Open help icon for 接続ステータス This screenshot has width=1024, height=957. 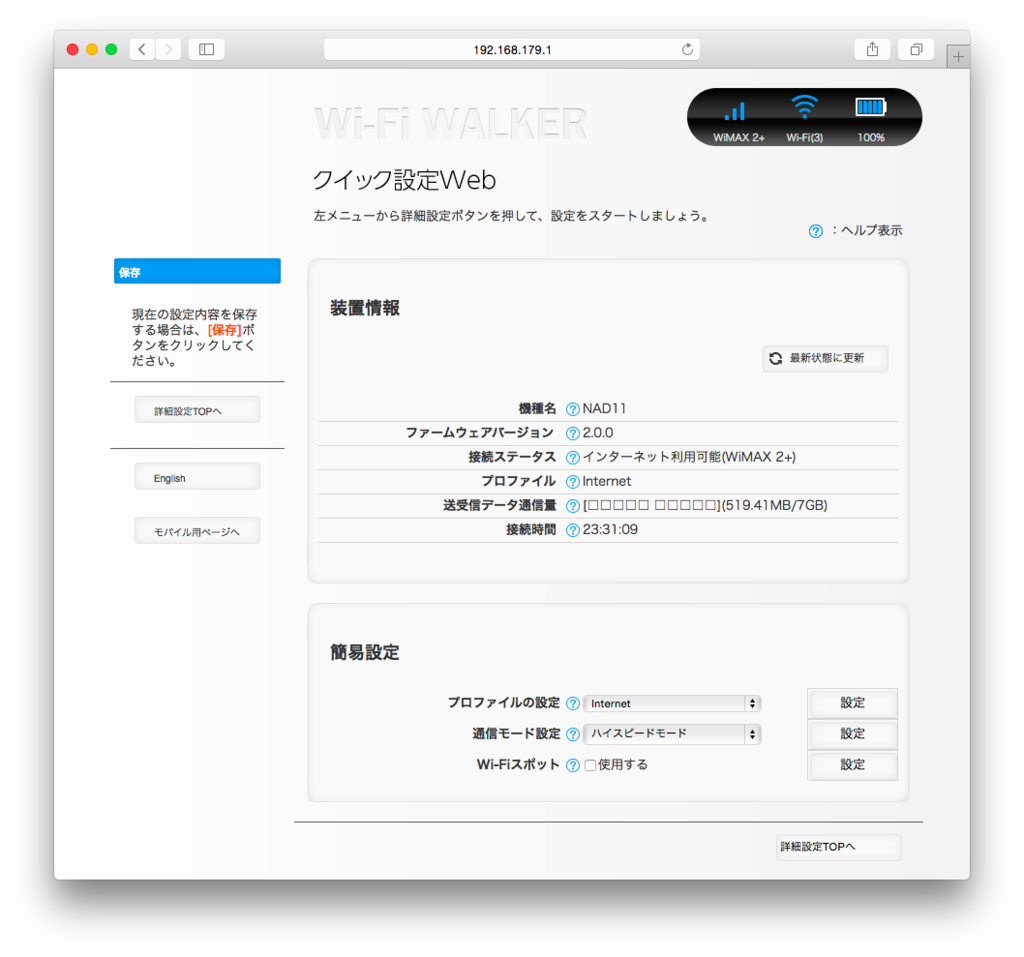(x=573, y=457)
